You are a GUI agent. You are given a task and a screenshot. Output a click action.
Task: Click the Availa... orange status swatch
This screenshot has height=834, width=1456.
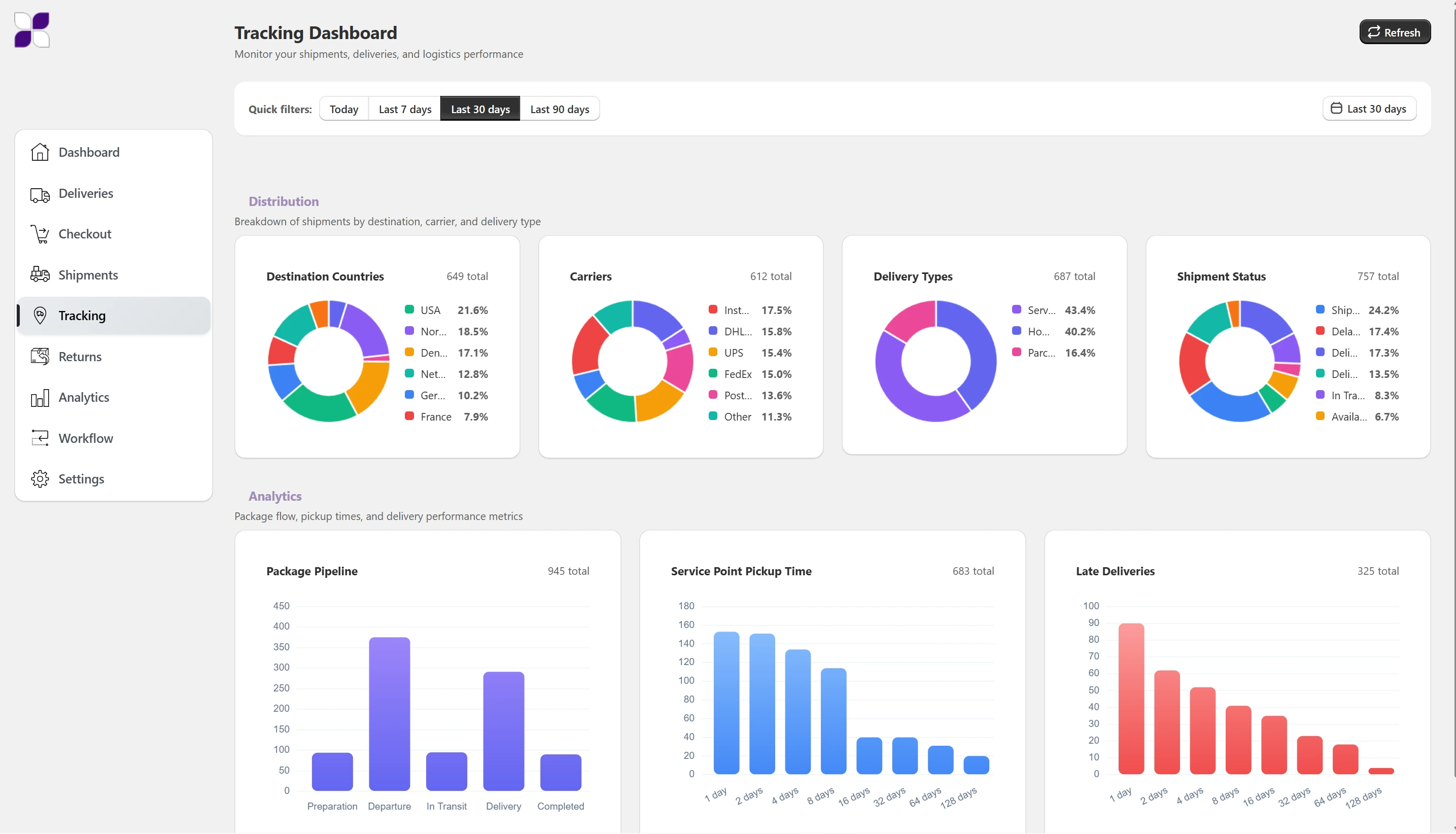point(1320,416)
